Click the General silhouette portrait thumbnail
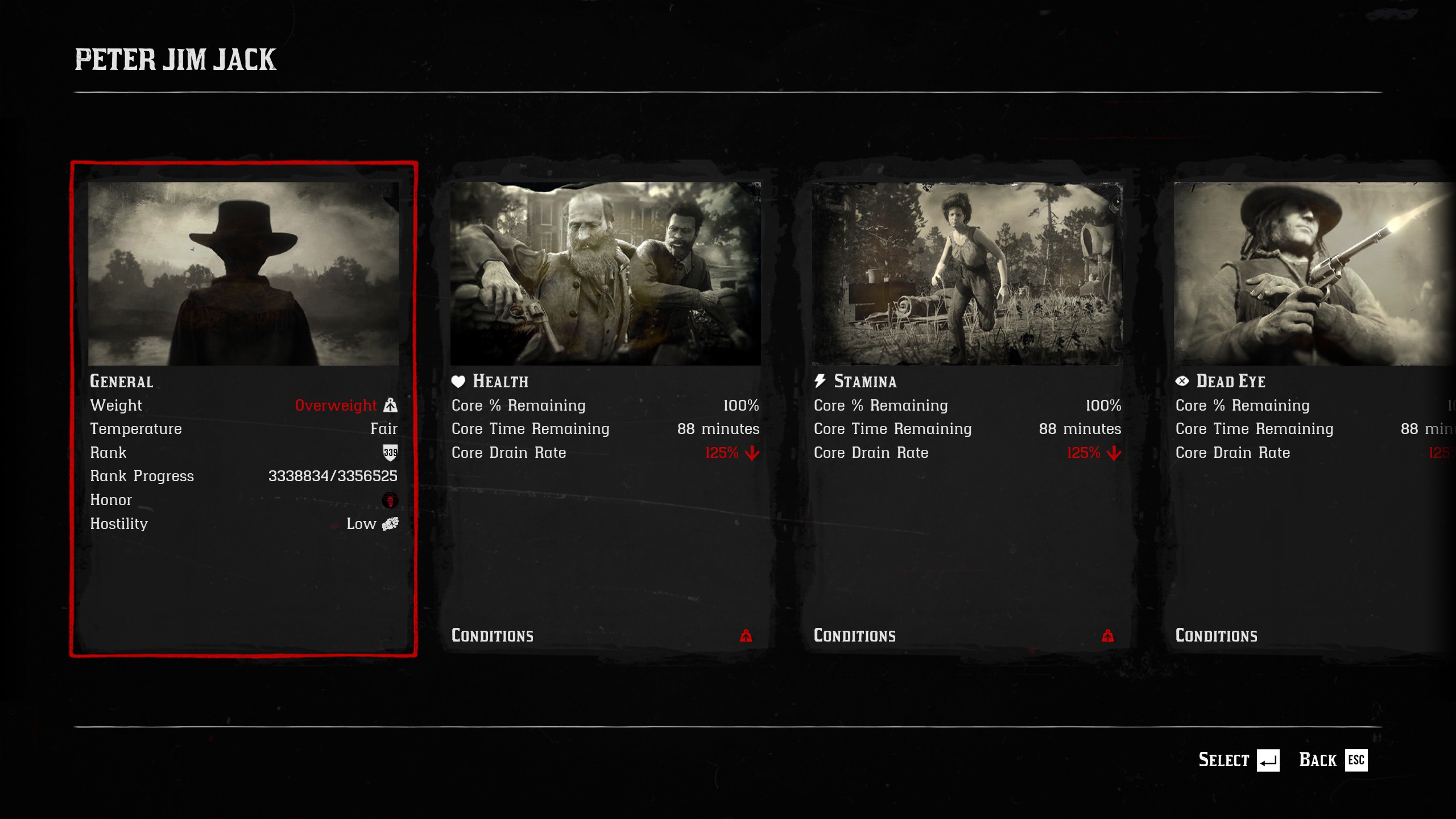 [244, 274]
